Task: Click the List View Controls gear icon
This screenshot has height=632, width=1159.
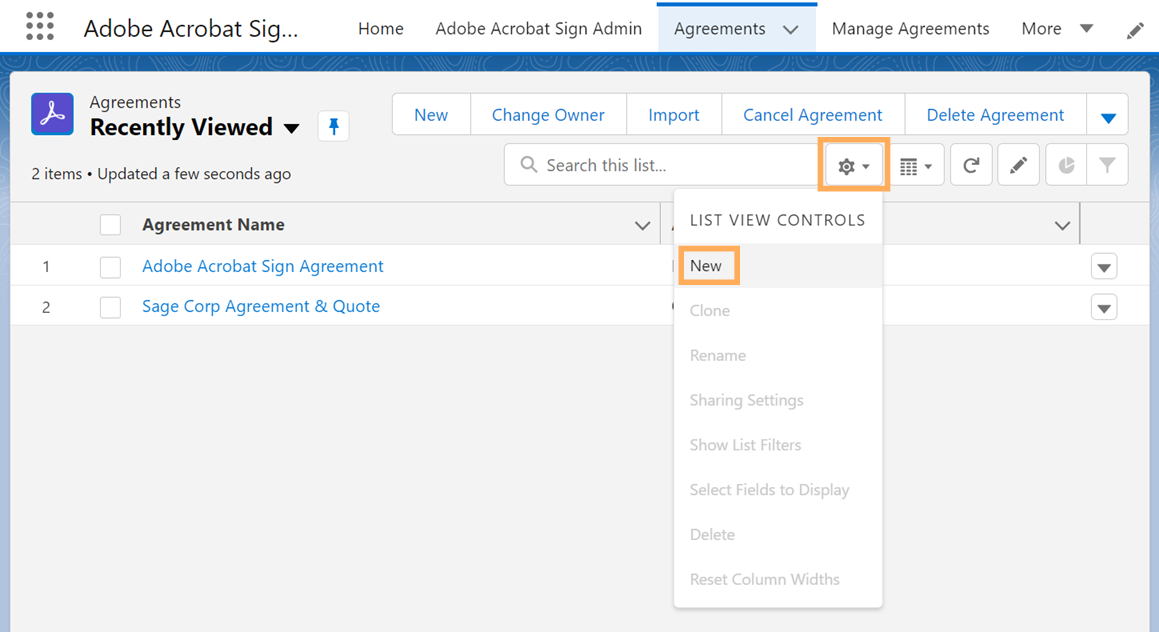Action: click(x=853, y=166)
